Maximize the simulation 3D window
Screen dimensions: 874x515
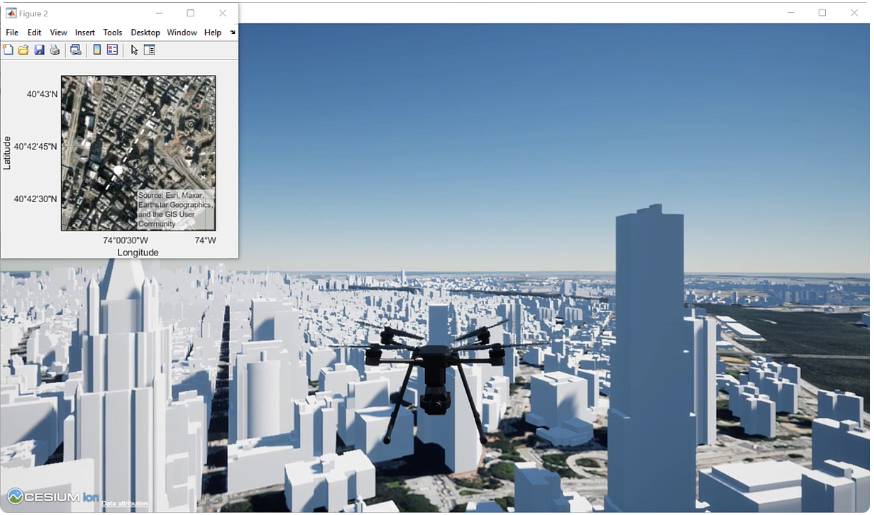pos(822,12)
